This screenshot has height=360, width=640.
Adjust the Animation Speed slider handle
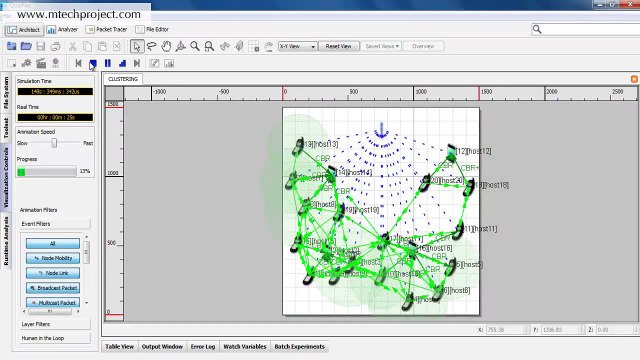pos(54,143)
